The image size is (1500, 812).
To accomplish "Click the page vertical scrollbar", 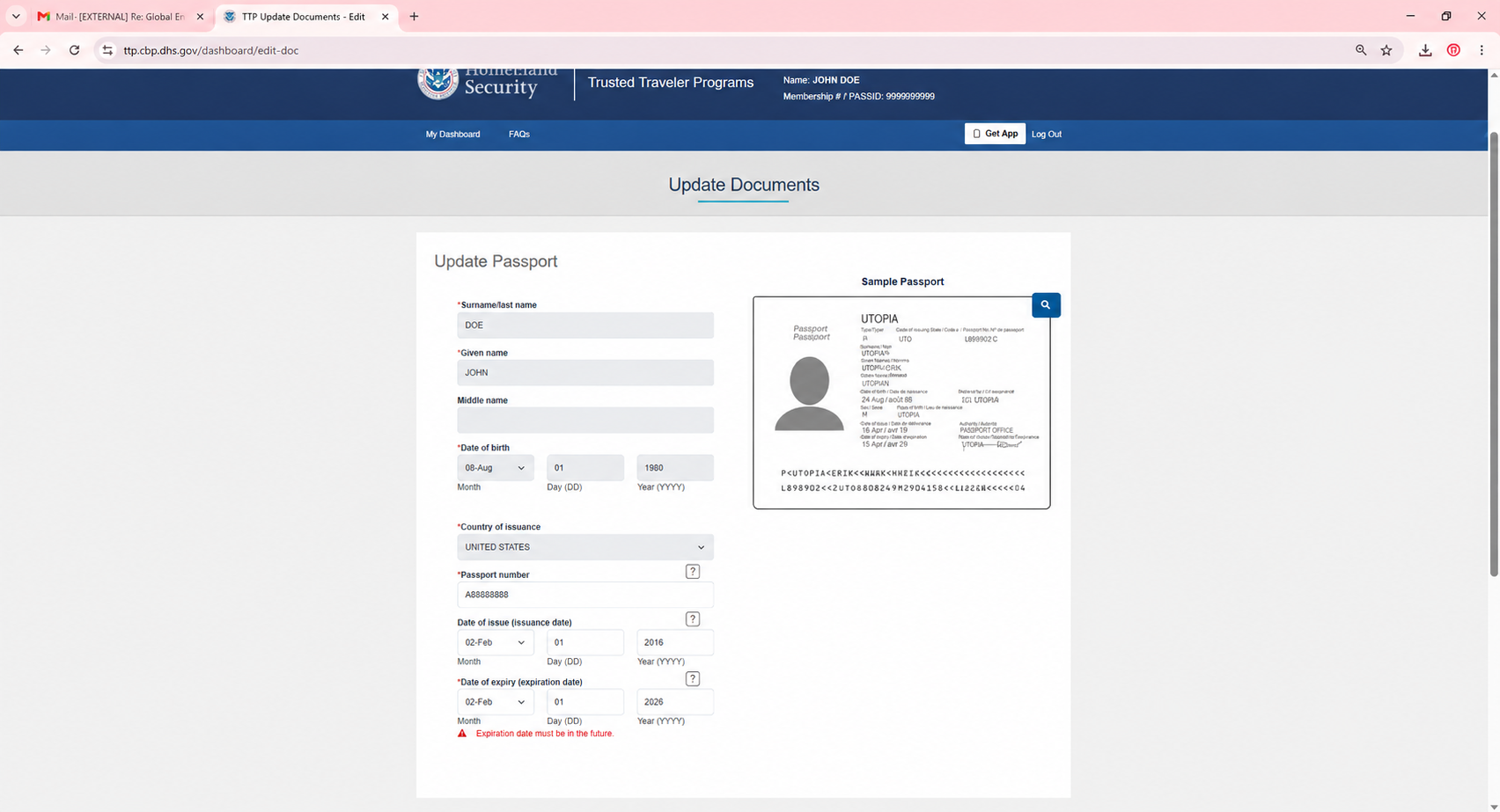I will [1493, 354].
